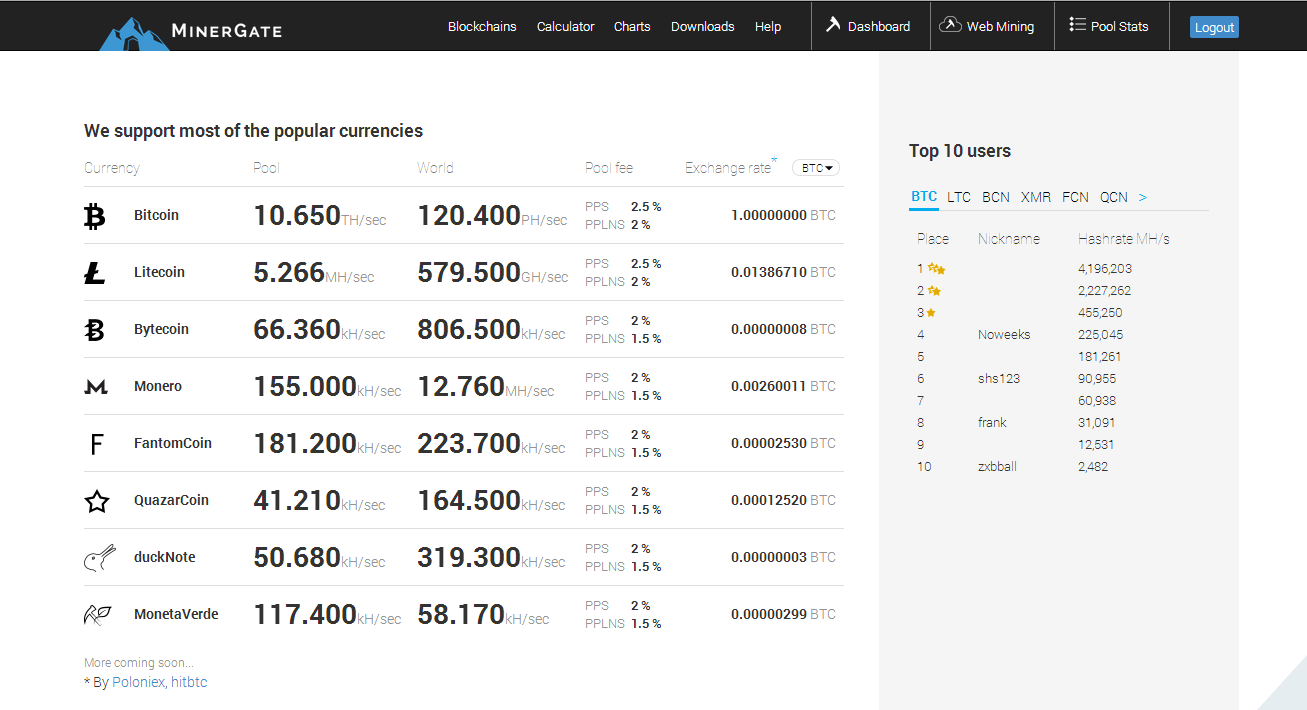Click the Dashboard pickaxe icon
The height and width of the screenshot is (710, 1307).
(833, 24)
